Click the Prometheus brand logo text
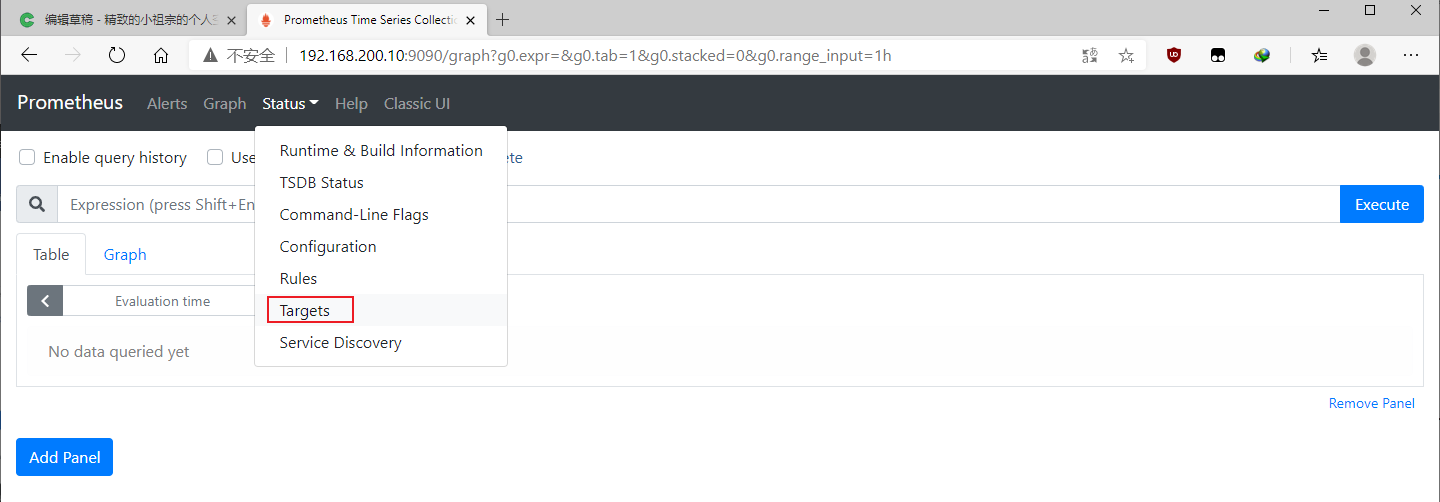 (x=70, y=102)
